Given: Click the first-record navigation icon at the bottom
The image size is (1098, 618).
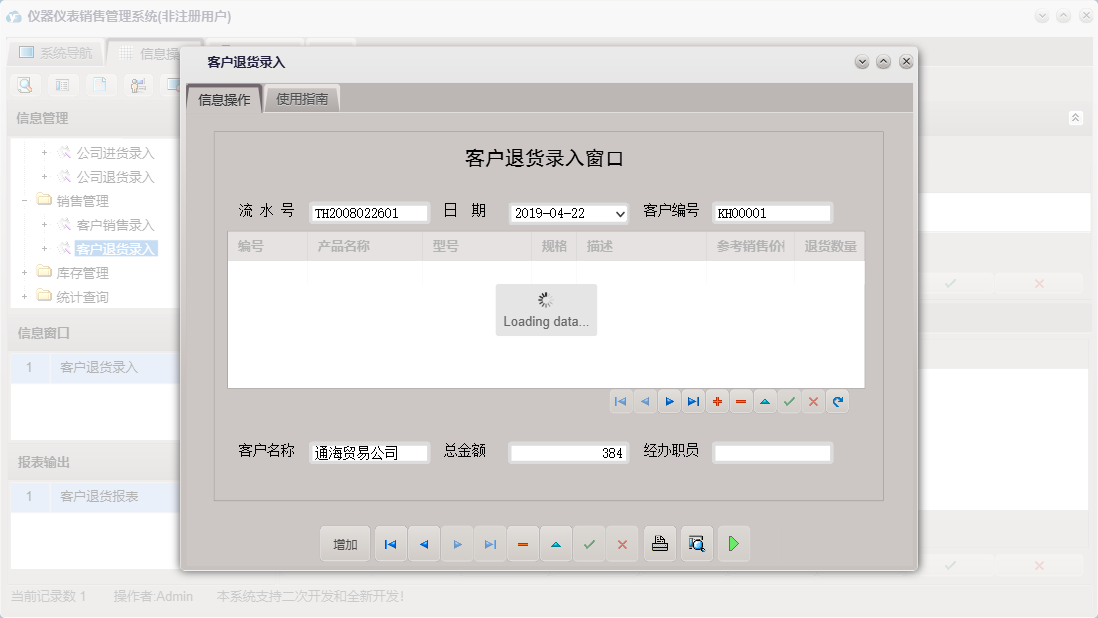Looking at the screenshot, I should pyautogui.click(x=390, y=543).
